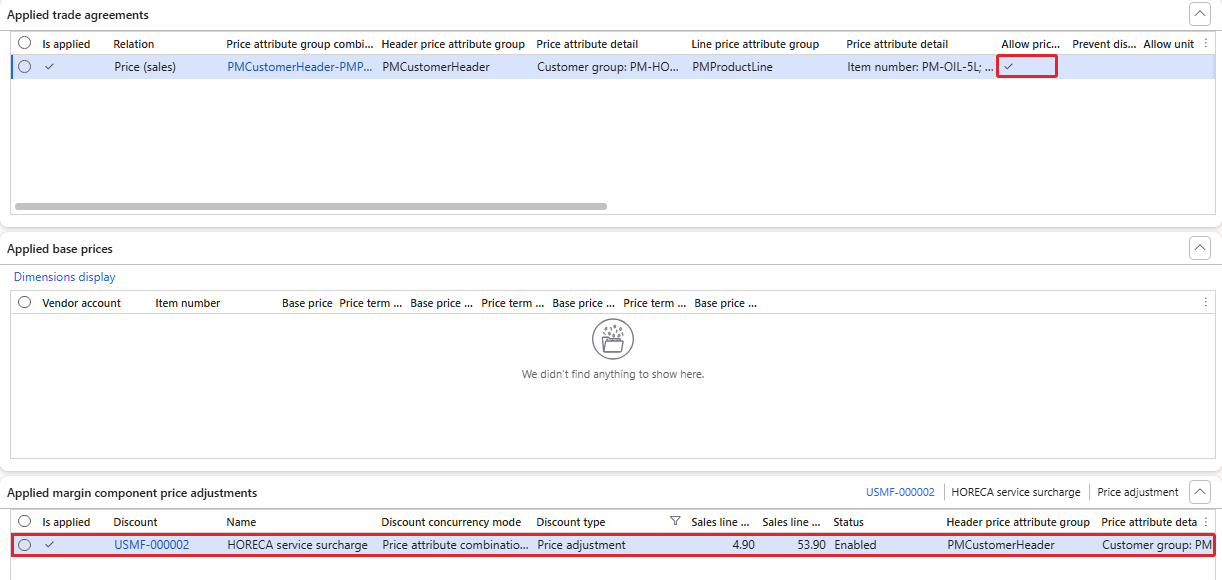
Task: Click Discount type column header
Action: pos(570,522)
